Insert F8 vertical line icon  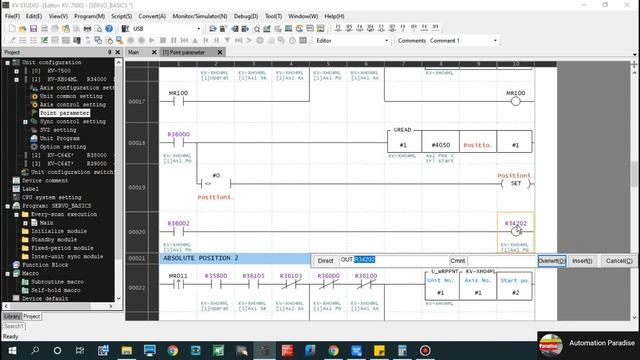pos(403,28)
